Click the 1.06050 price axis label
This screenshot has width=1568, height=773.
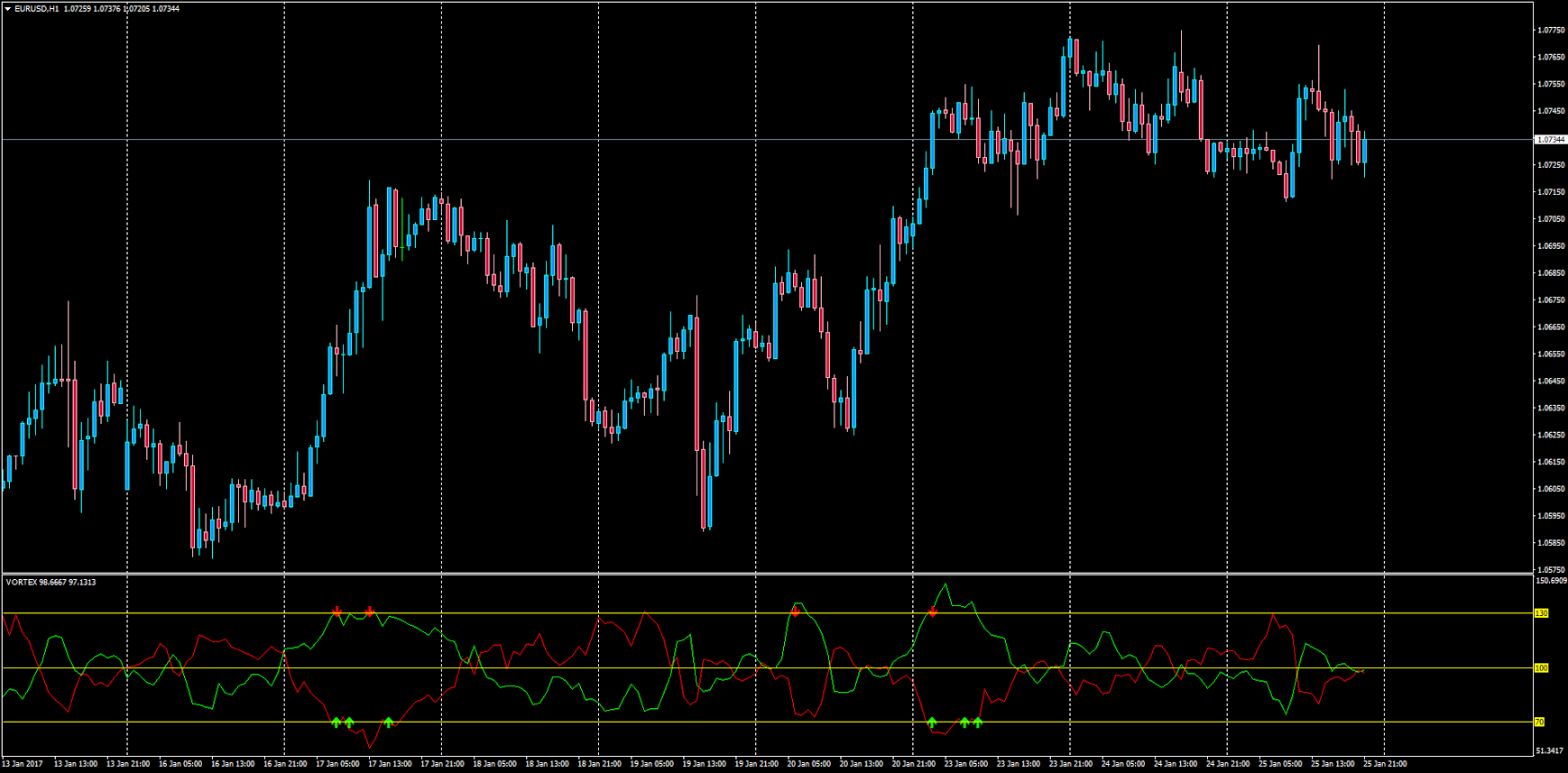click(x=1551, y=489)
